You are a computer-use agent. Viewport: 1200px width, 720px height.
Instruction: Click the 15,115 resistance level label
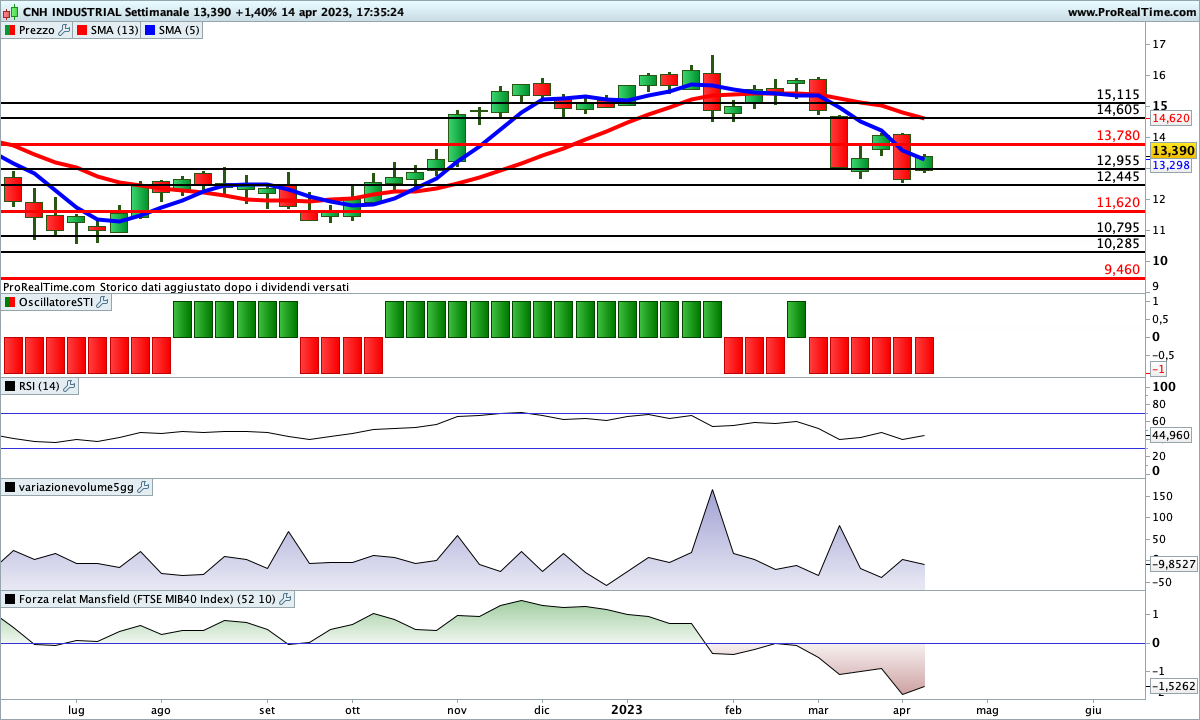[x=1118, y=94]
